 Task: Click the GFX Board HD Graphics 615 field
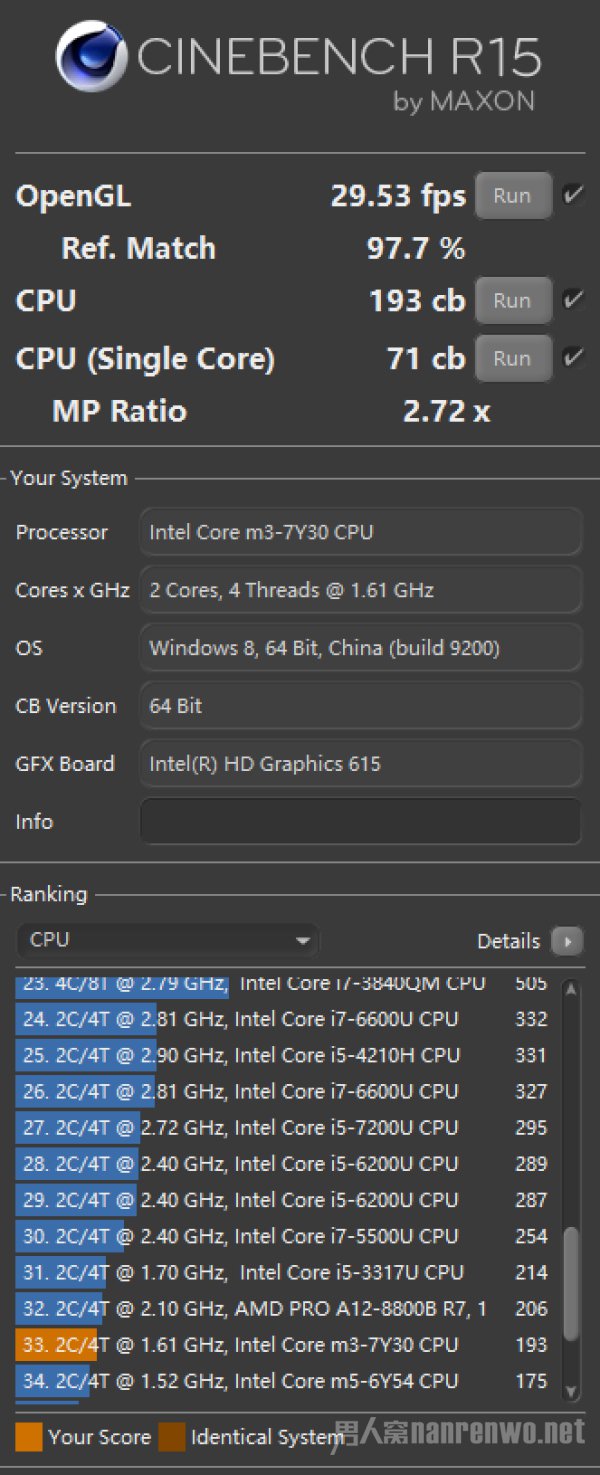pos(361,764)
